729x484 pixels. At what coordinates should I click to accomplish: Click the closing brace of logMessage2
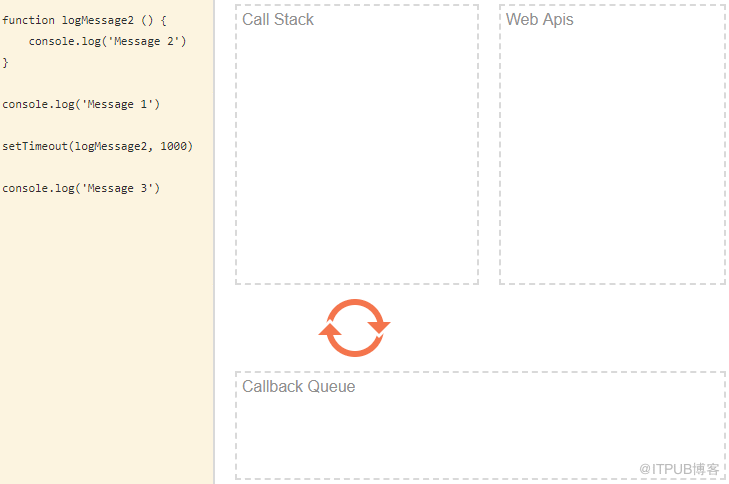pos(5,63)
